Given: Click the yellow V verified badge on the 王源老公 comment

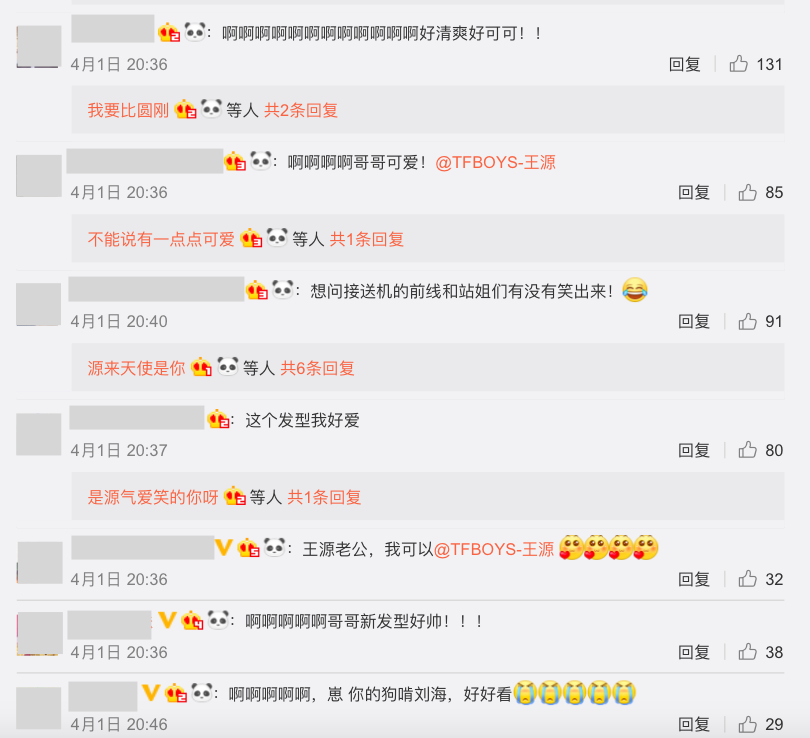Looking at the screenshot, I should pyautogui.click(x=224, y=548).
